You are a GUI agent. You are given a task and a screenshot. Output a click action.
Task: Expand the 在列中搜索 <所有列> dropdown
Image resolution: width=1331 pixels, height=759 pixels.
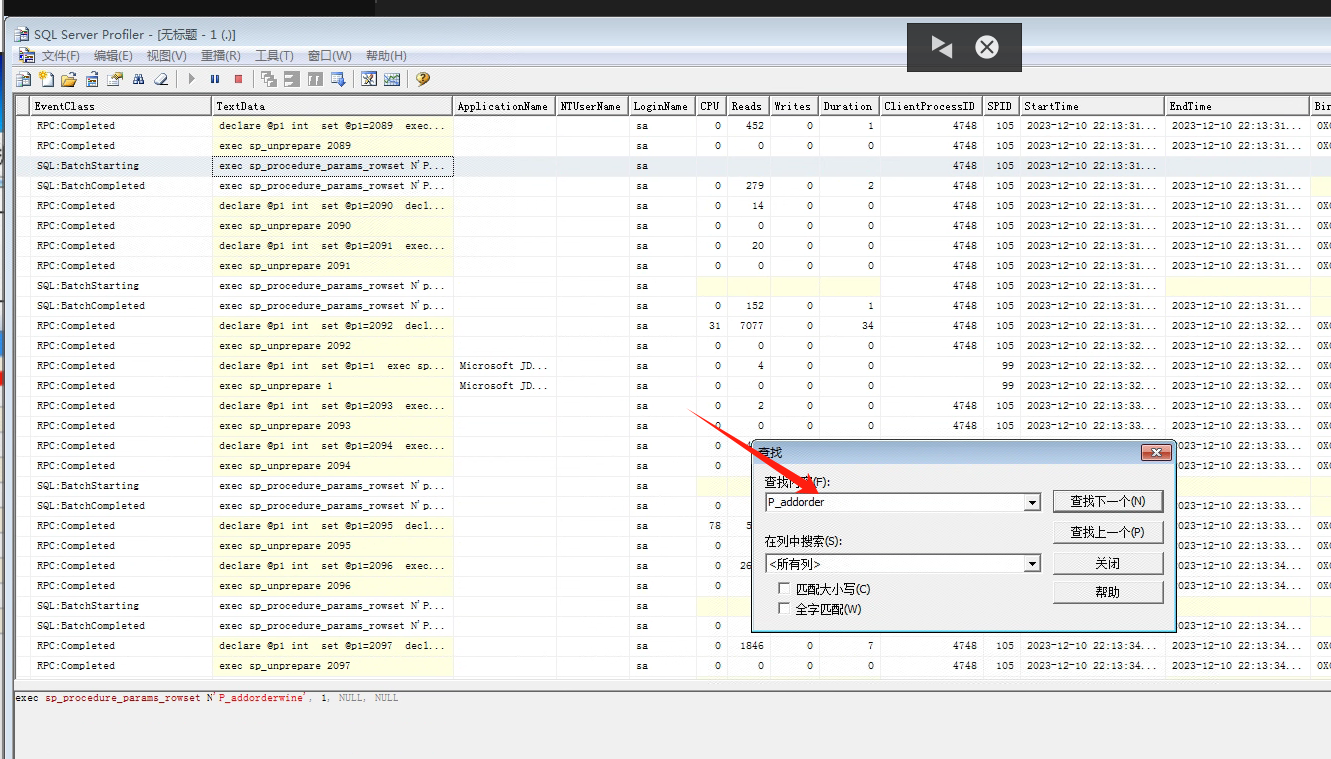[x=1033, y=564]
